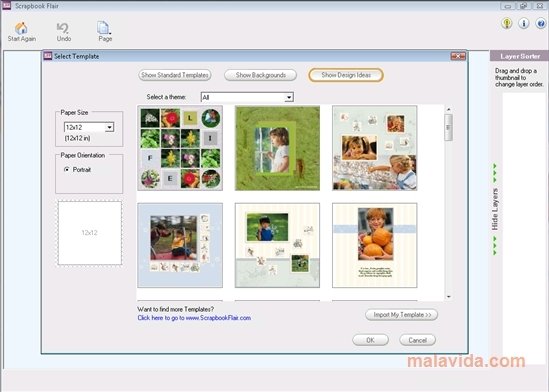Open the Page toolbar icon

tap(104, 28)
